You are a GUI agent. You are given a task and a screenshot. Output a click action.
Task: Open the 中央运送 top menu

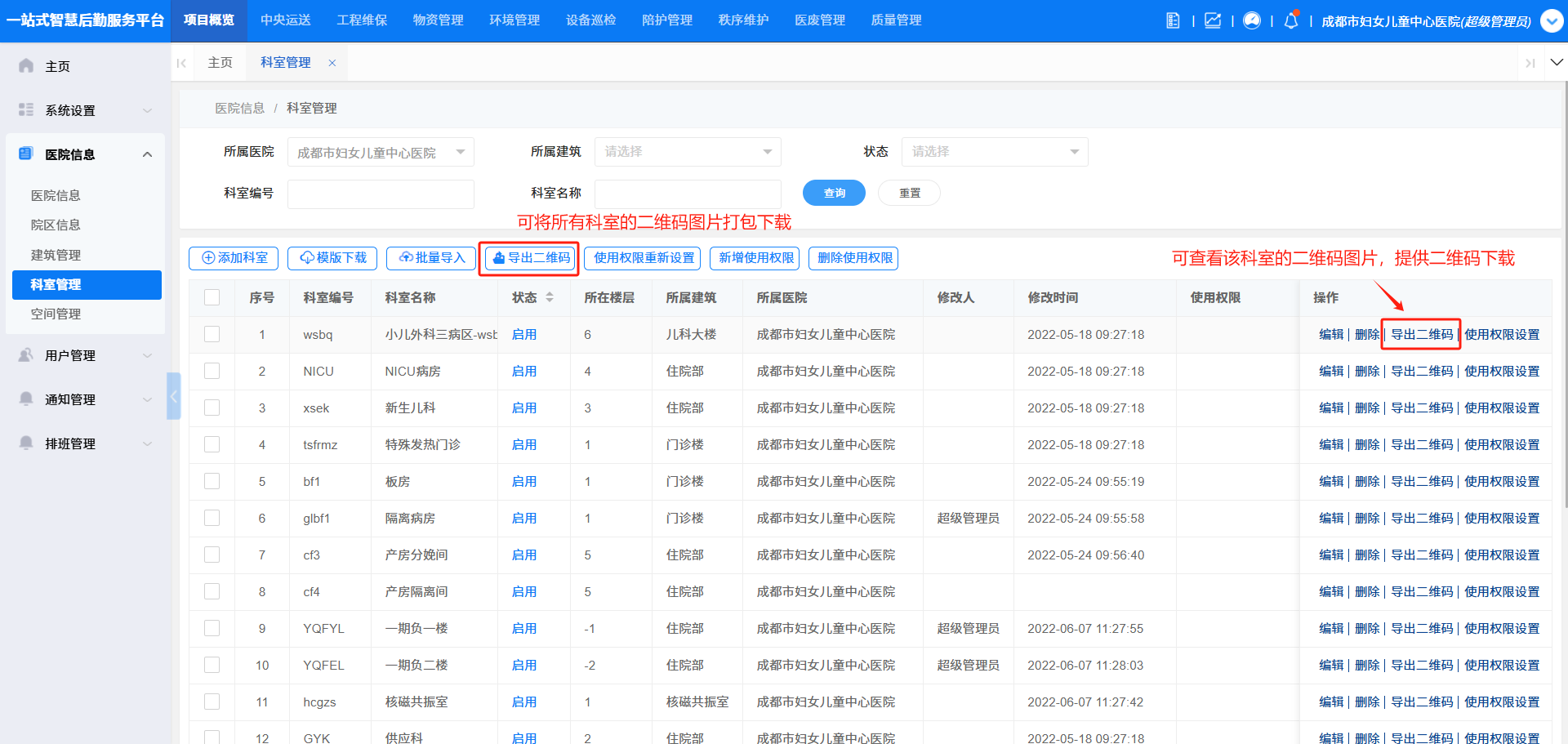coord(286,20)
